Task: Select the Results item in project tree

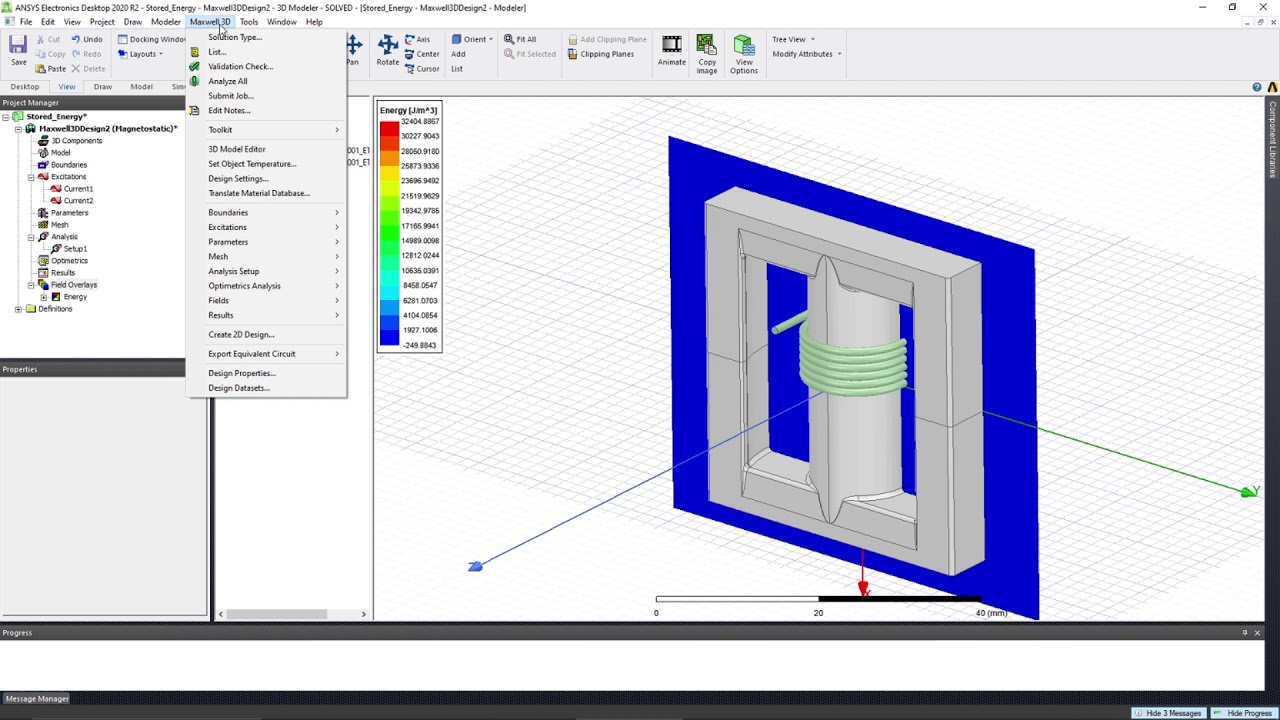Action: (x=62, y=273)
